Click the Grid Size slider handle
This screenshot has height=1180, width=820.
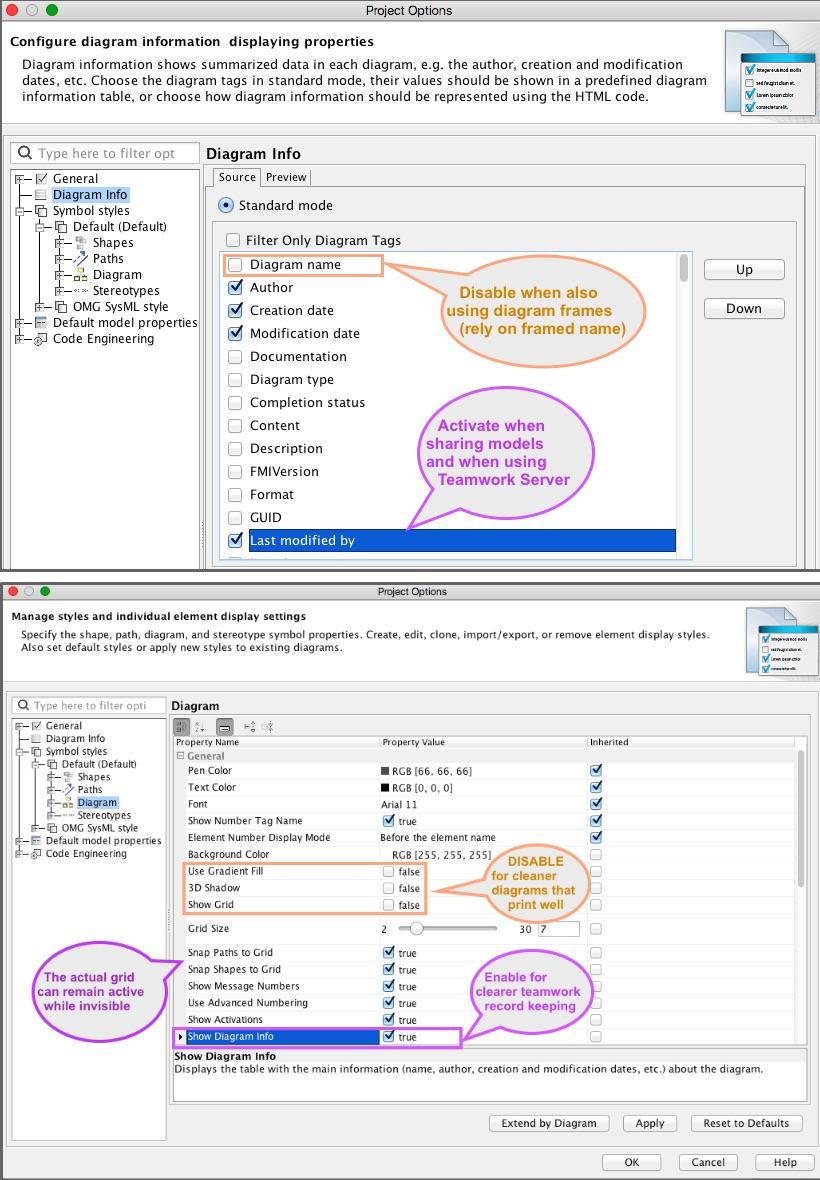[x=417, y=929]
